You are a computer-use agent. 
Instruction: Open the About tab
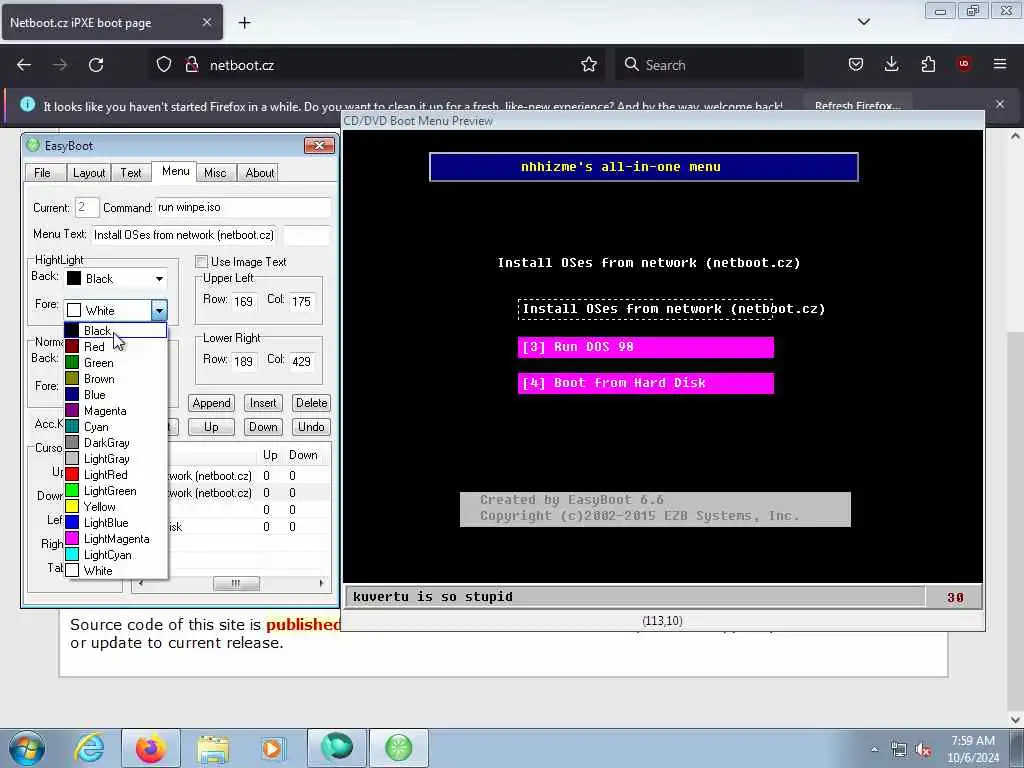pyautogui.click(x=259, y=172)
